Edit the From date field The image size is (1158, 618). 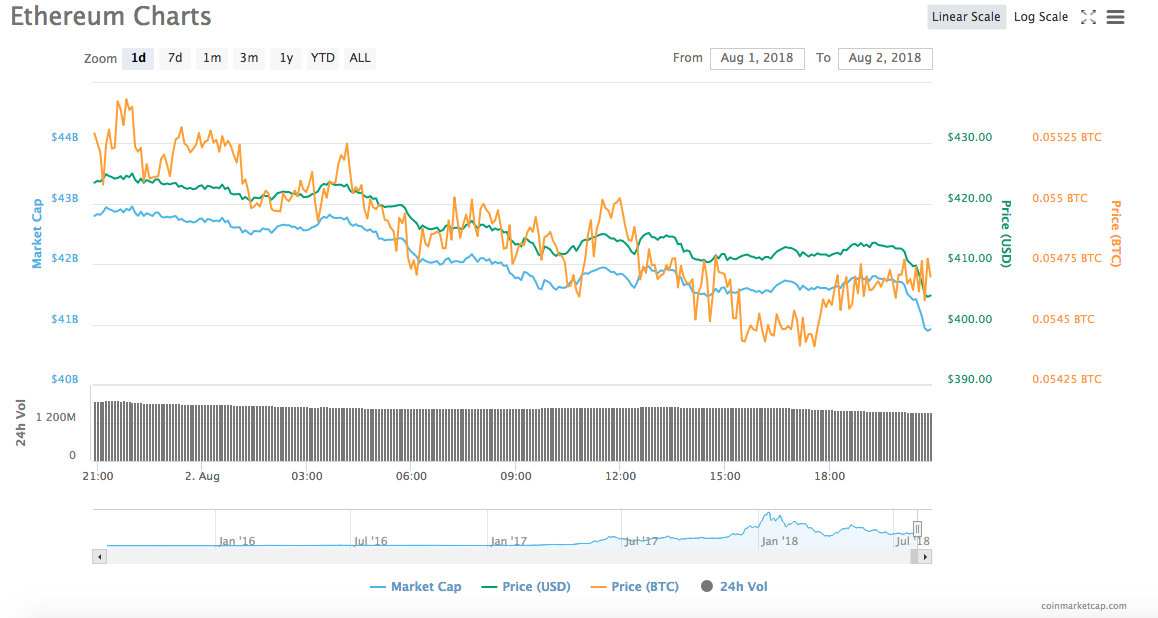[757, 58]
